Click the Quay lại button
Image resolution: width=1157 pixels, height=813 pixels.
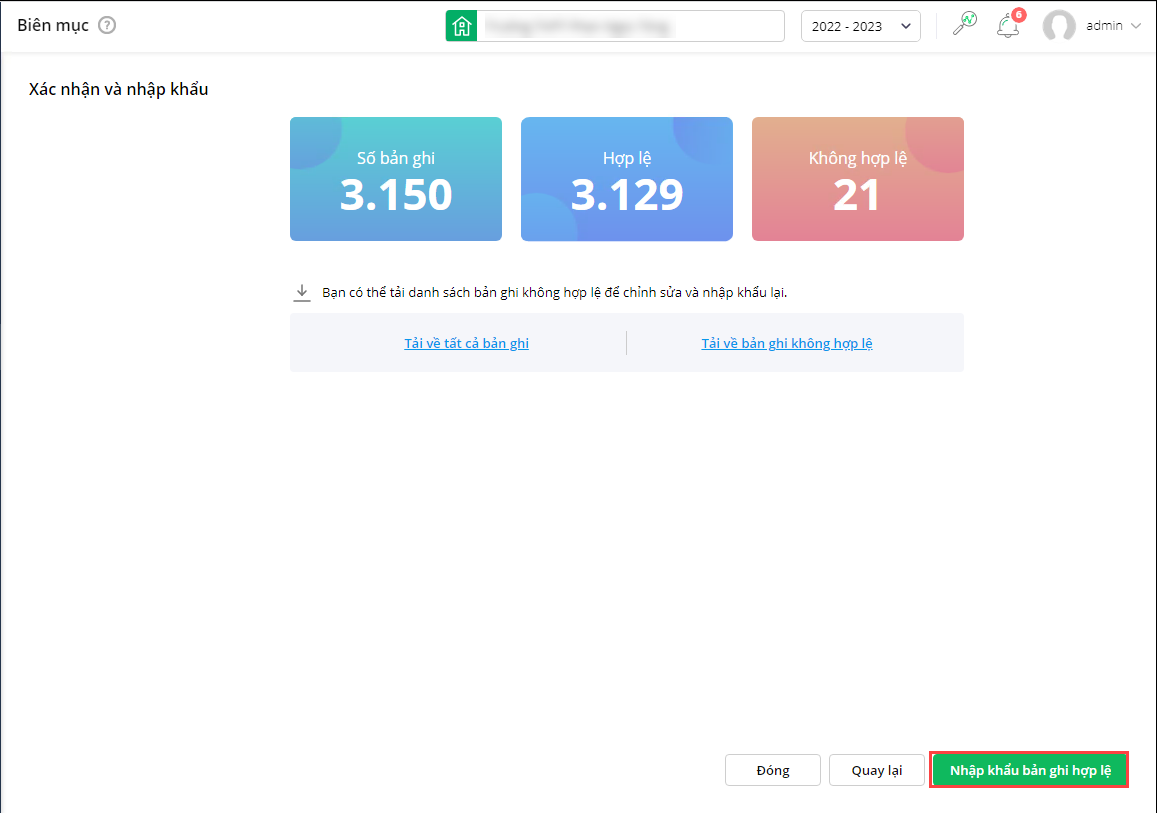coord(877,770)
